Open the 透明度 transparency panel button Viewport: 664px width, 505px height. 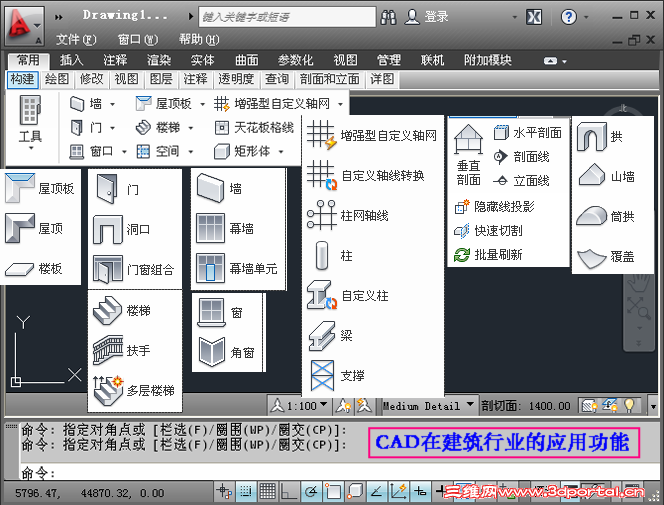[236, 79]
